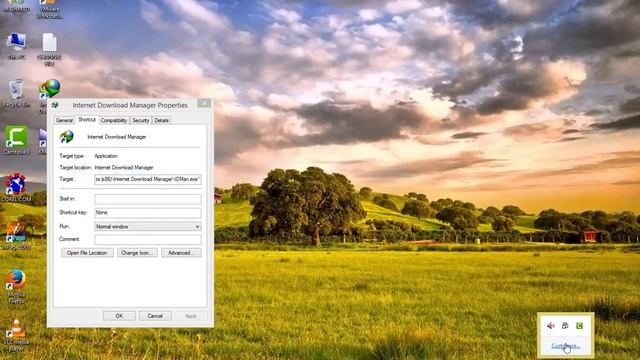Viewport: 640px width, 360px height.
Task: Click the Change Icon button
Action: [x=137, y=253]
